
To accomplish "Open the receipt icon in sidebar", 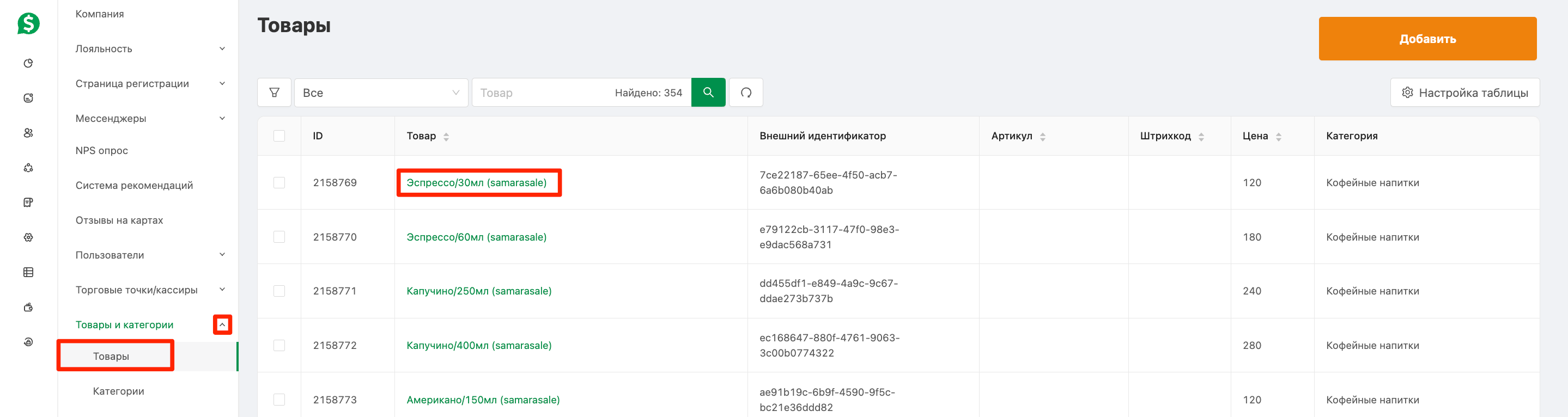I will tap(28, 203).
